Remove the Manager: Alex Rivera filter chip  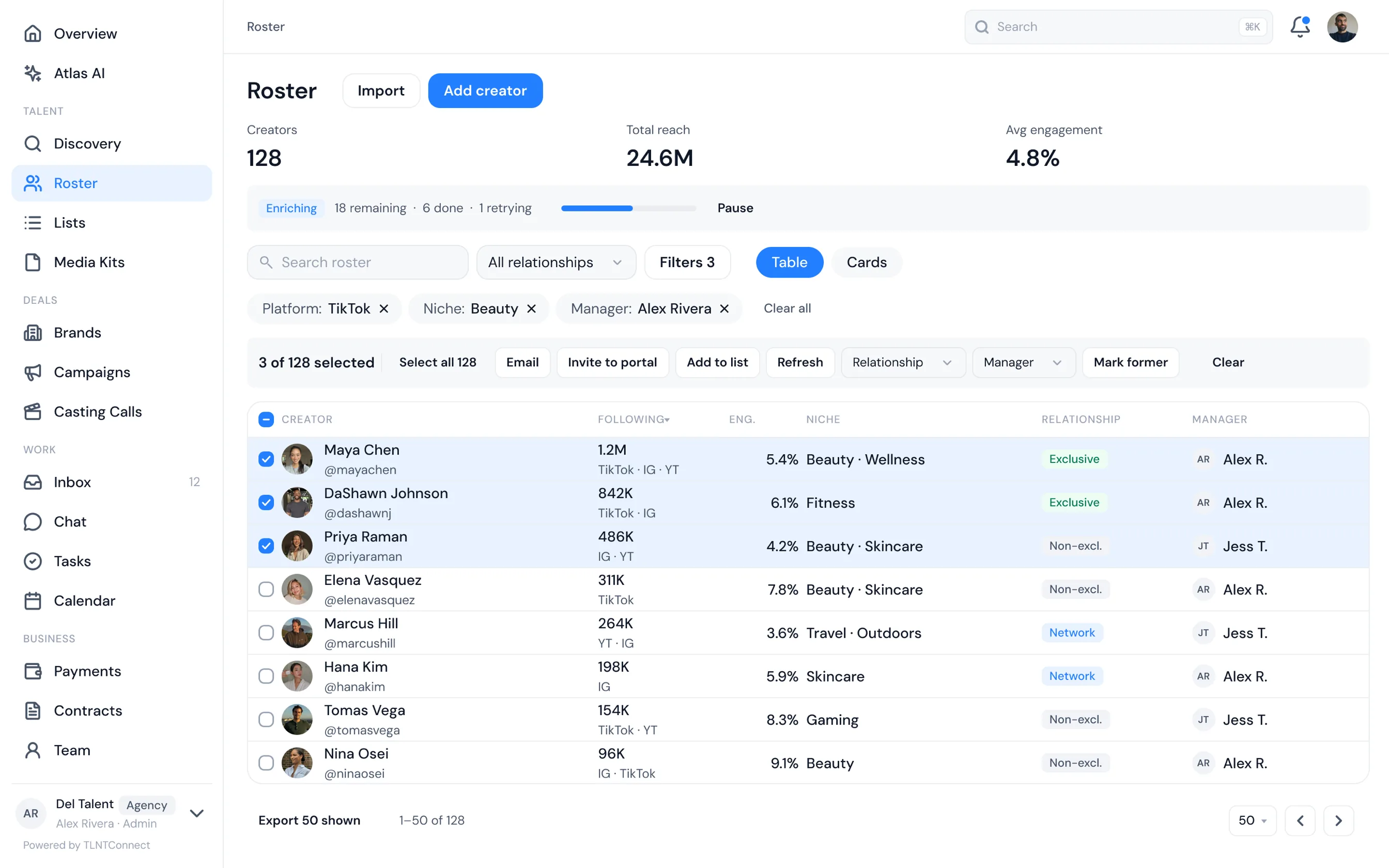[x=724, y=309]
